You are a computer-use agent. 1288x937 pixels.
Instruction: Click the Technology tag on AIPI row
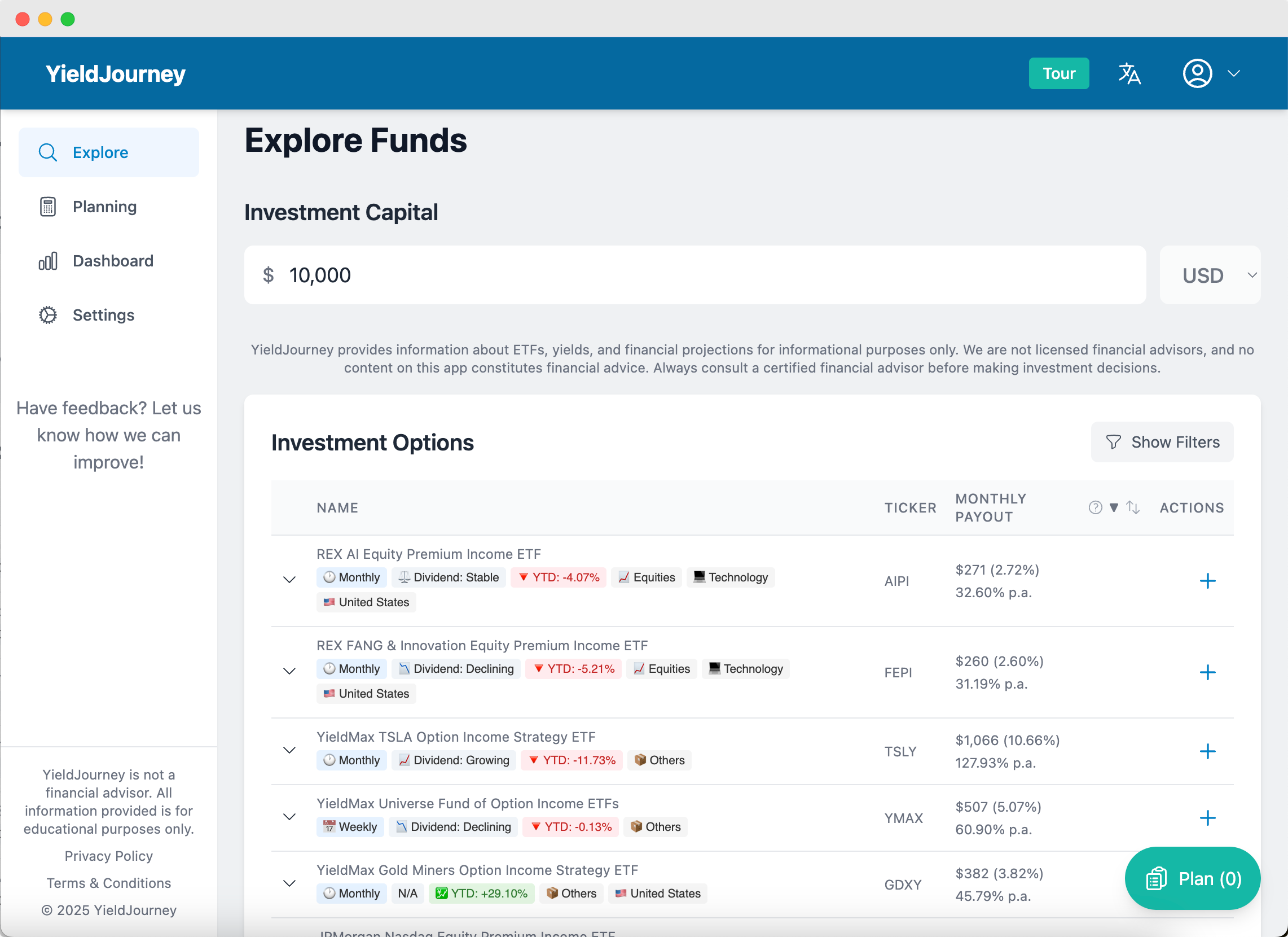coord(731,577)
